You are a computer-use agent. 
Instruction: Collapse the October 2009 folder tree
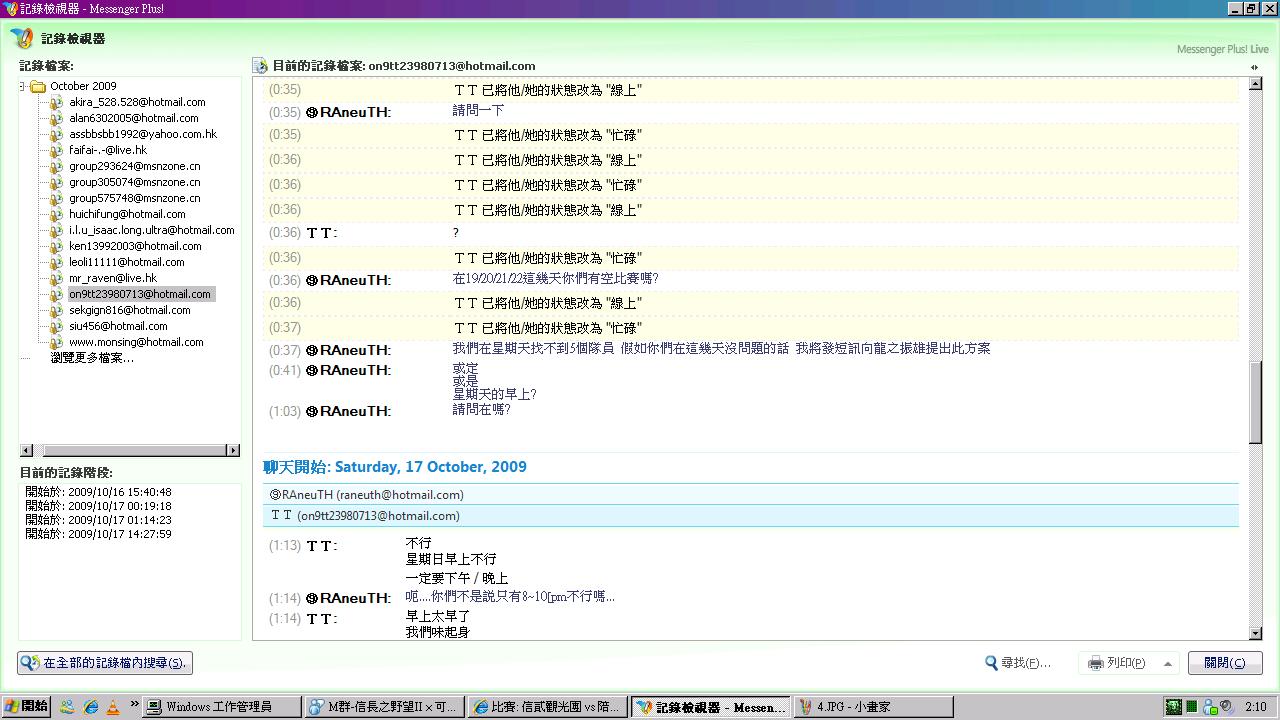(x=23, y=86)
